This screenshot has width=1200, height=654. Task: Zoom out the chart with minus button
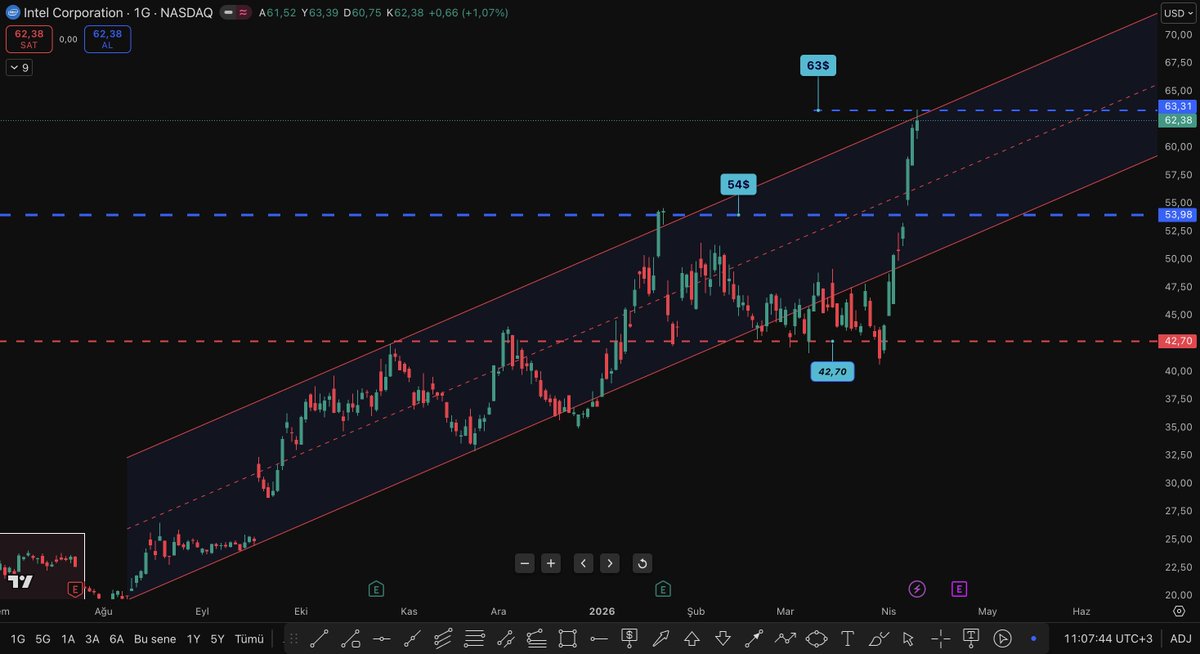(x=525, y=563)
